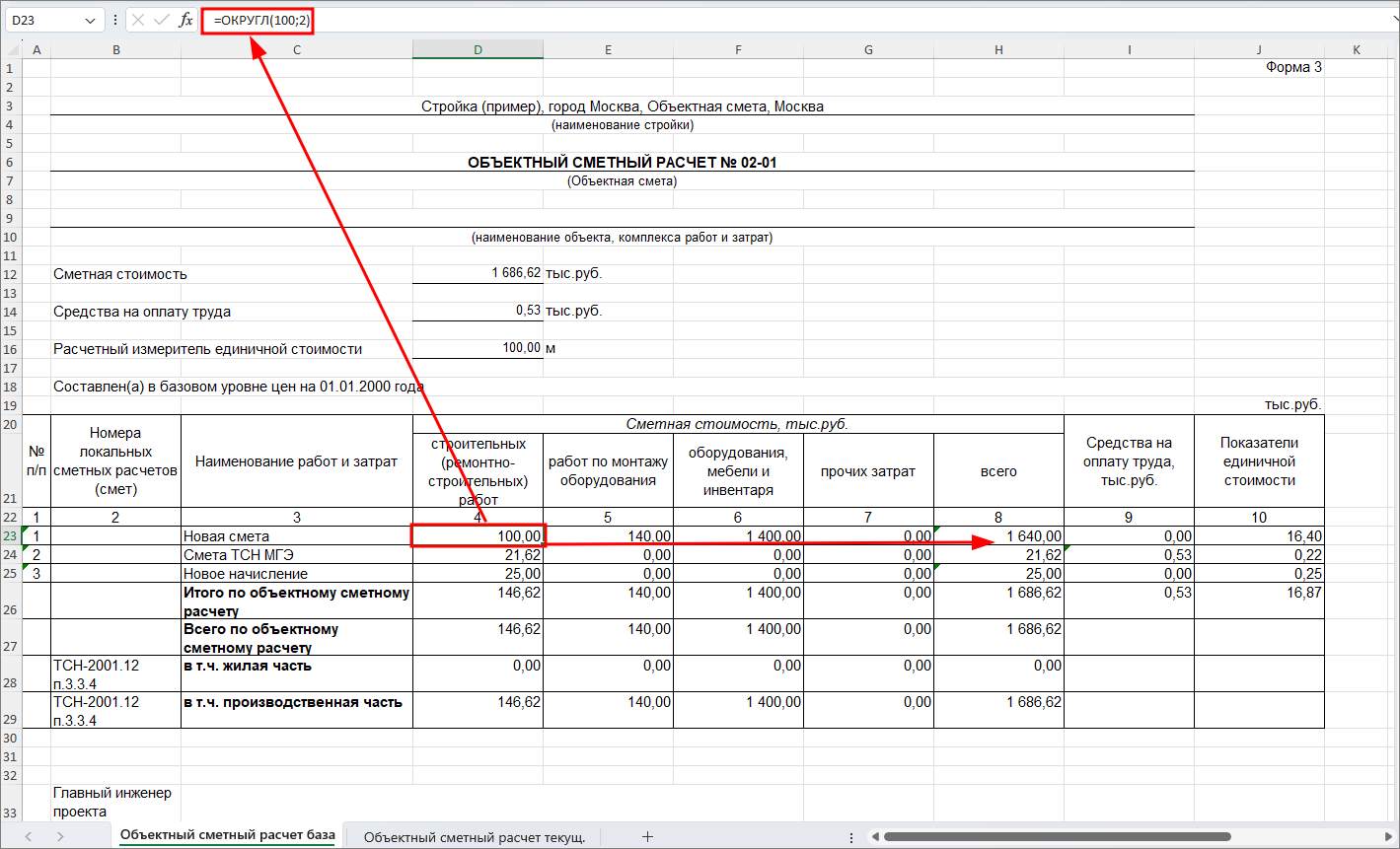The width and height of the screenshot is (1400, 849).
Task: Select column D header
Action: point(478,49)
